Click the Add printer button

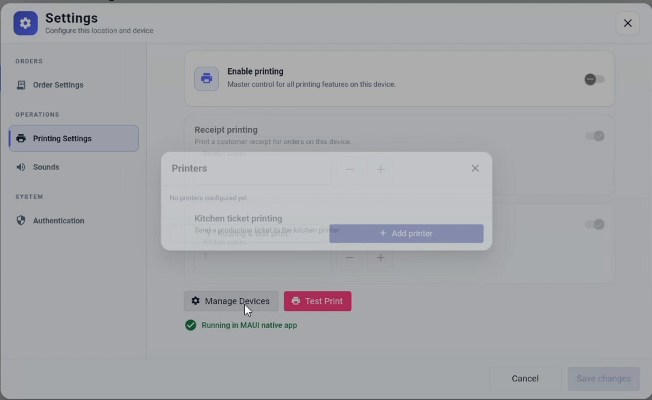(x=406, y=234)
